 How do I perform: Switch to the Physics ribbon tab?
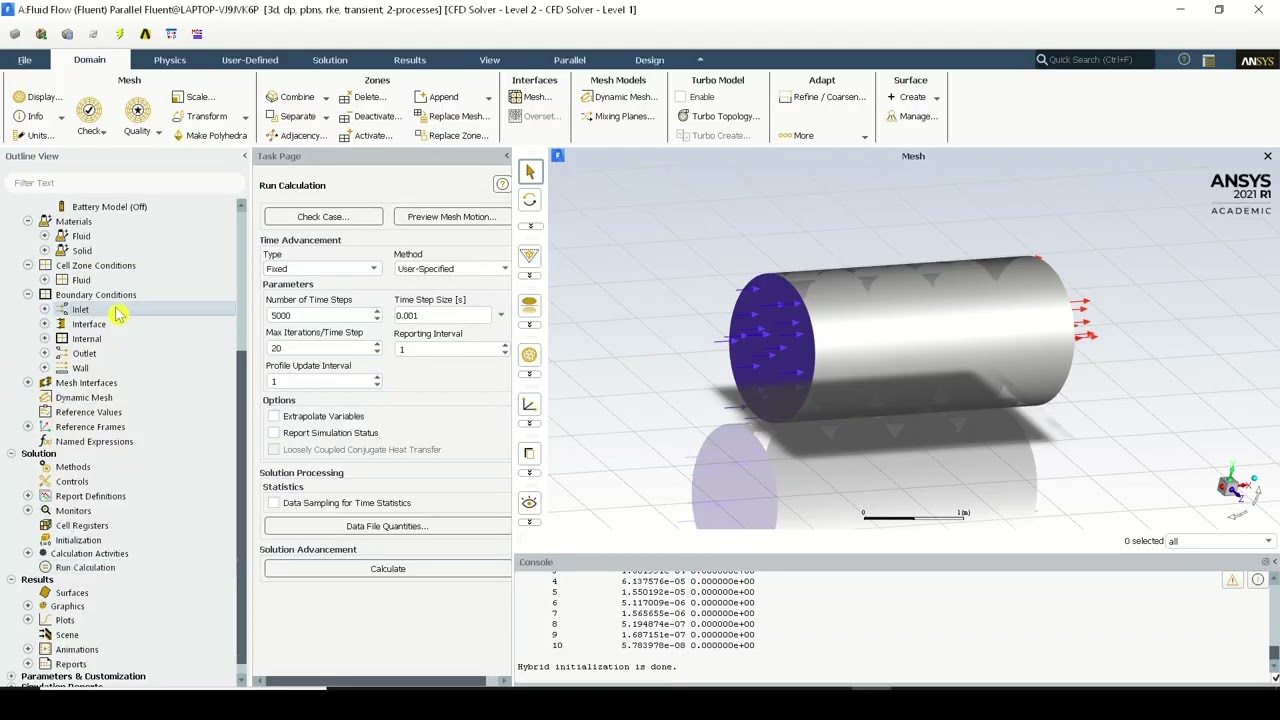[169, 60]
